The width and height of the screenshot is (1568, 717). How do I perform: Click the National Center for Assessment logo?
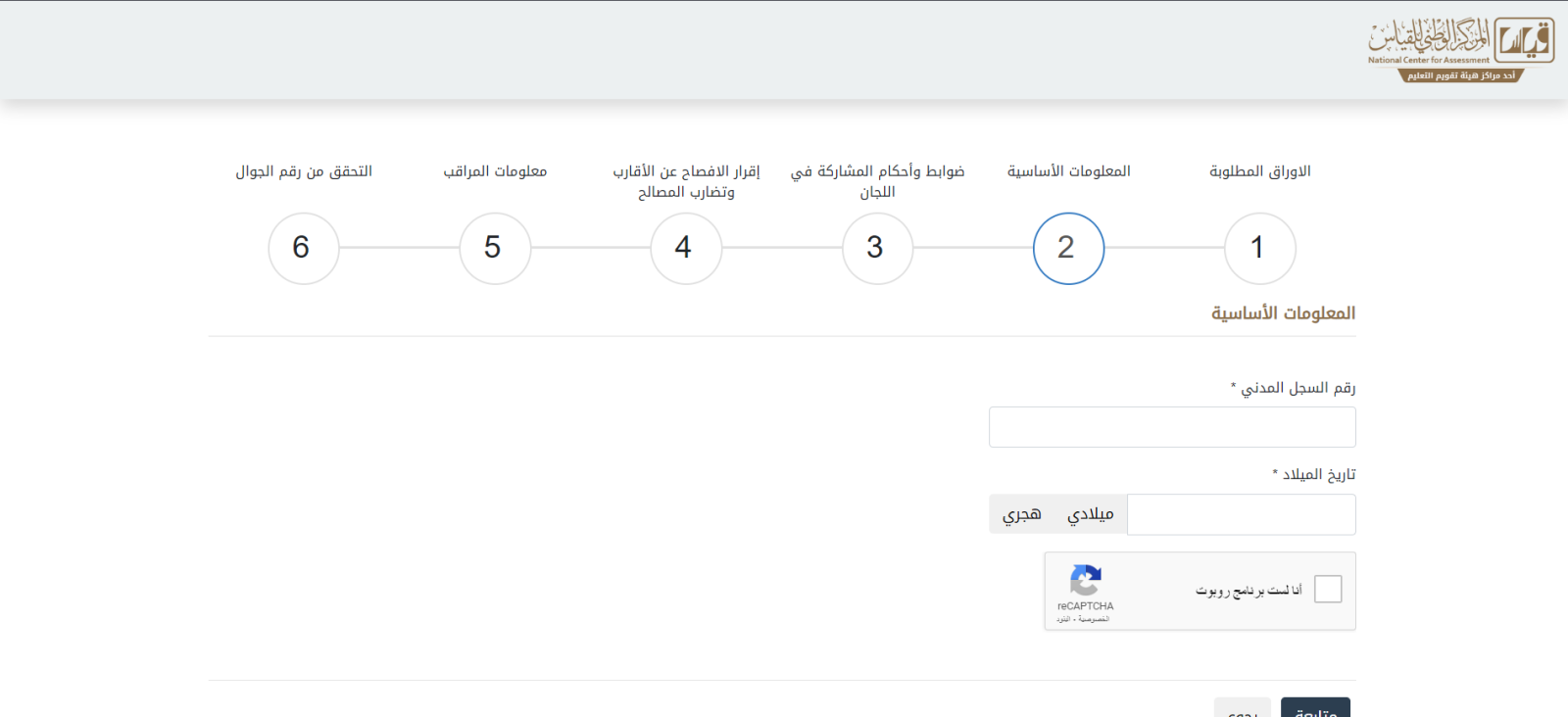(1459, 49)
